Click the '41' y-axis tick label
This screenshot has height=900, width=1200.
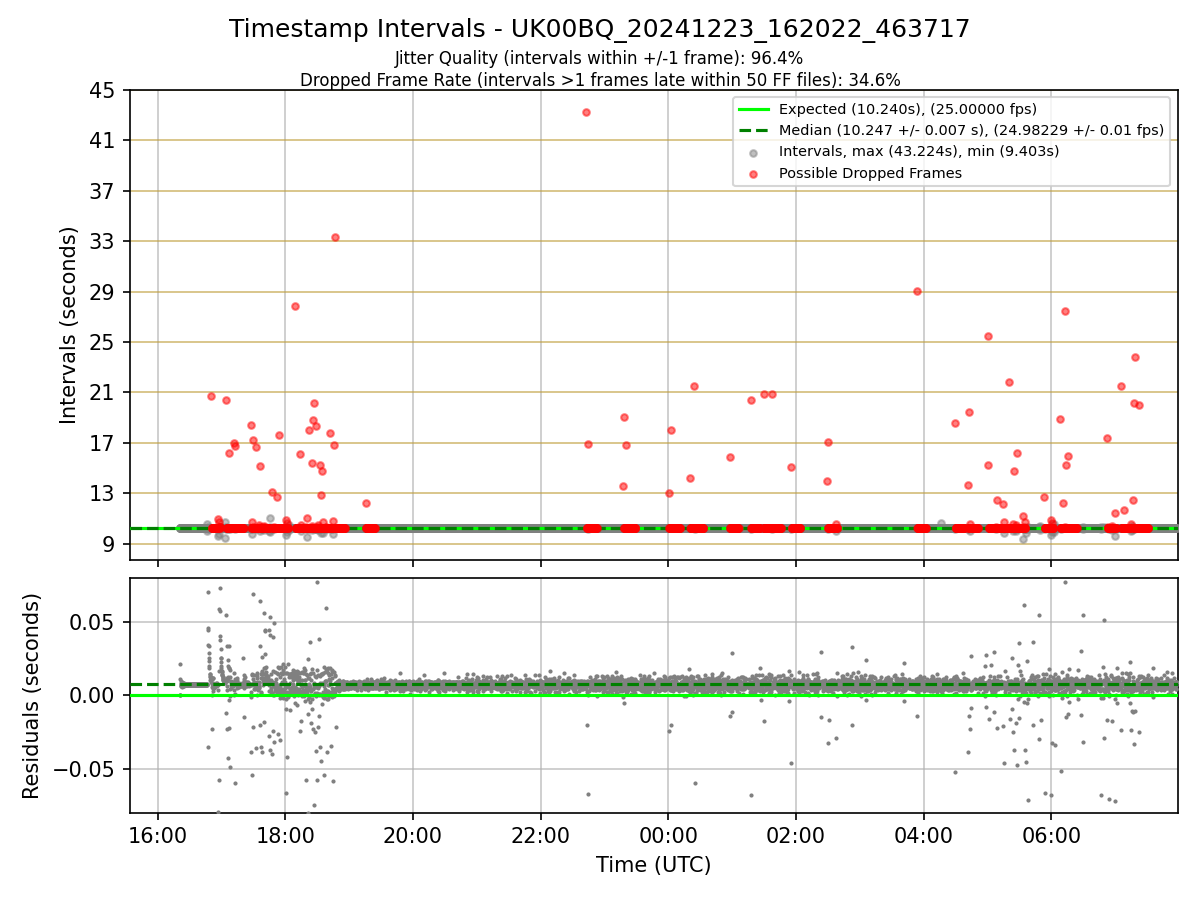pos(104,141)
